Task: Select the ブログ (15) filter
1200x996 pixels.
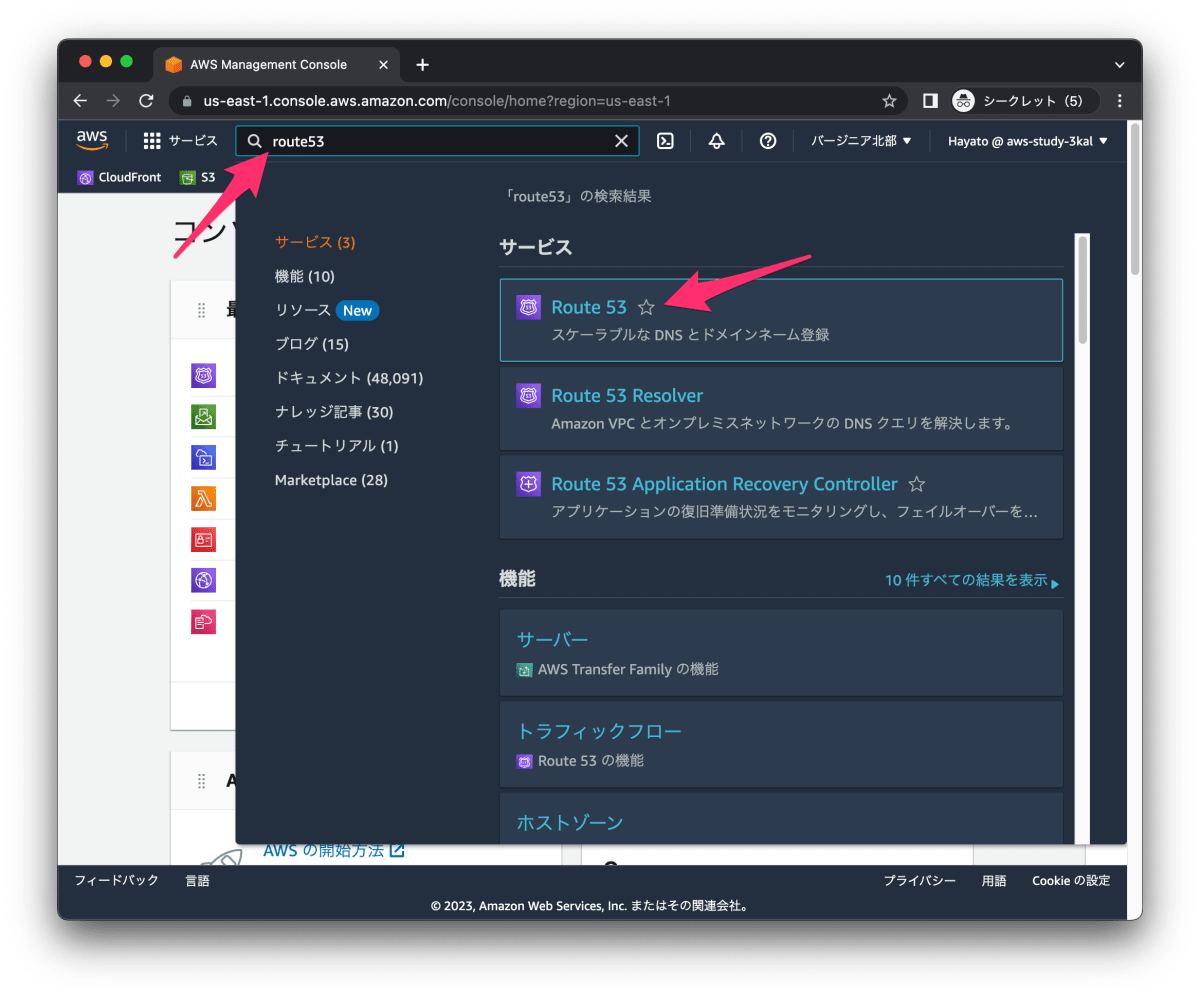Action: tap(312, 344)
